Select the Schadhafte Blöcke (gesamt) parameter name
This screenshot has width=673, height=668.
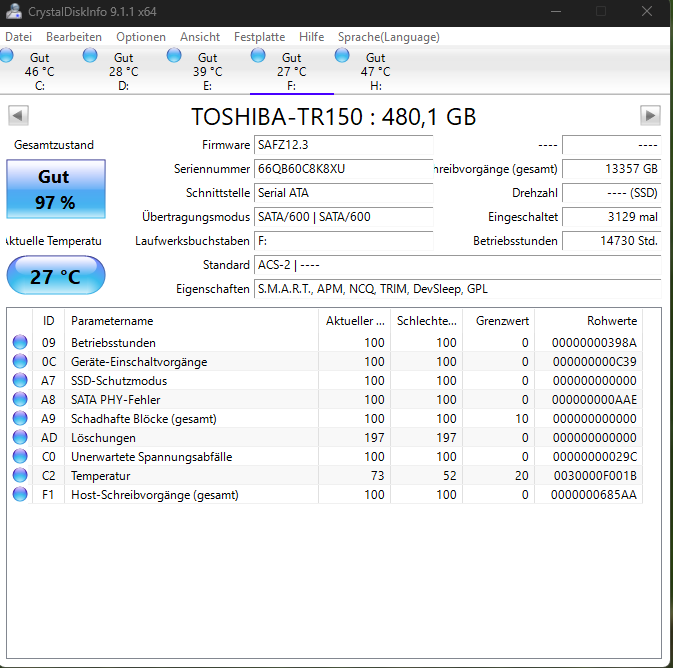(144, 419)
